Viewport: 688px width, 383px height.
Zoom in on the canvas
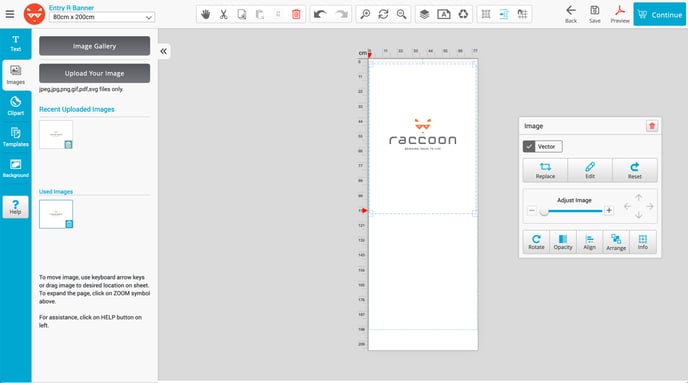pyautogui.click(x=365, y=14)
